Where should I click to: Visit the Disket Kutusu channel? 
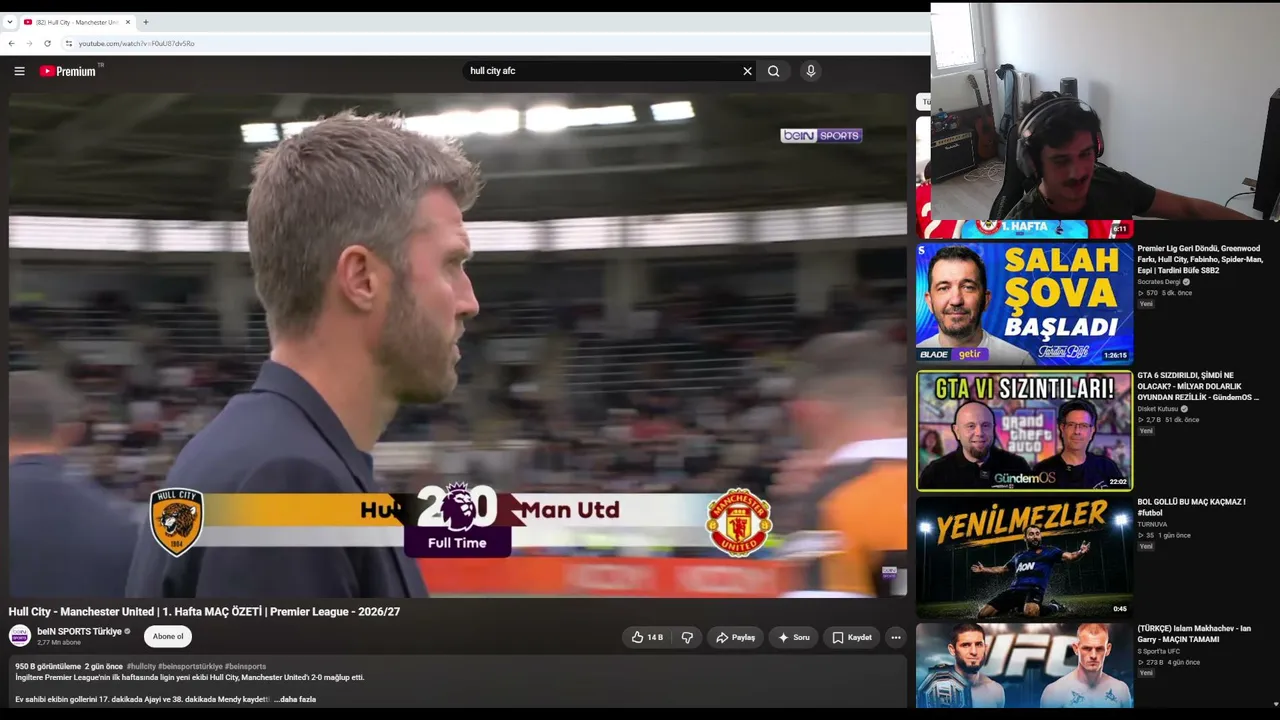[x=1158, y=409]
